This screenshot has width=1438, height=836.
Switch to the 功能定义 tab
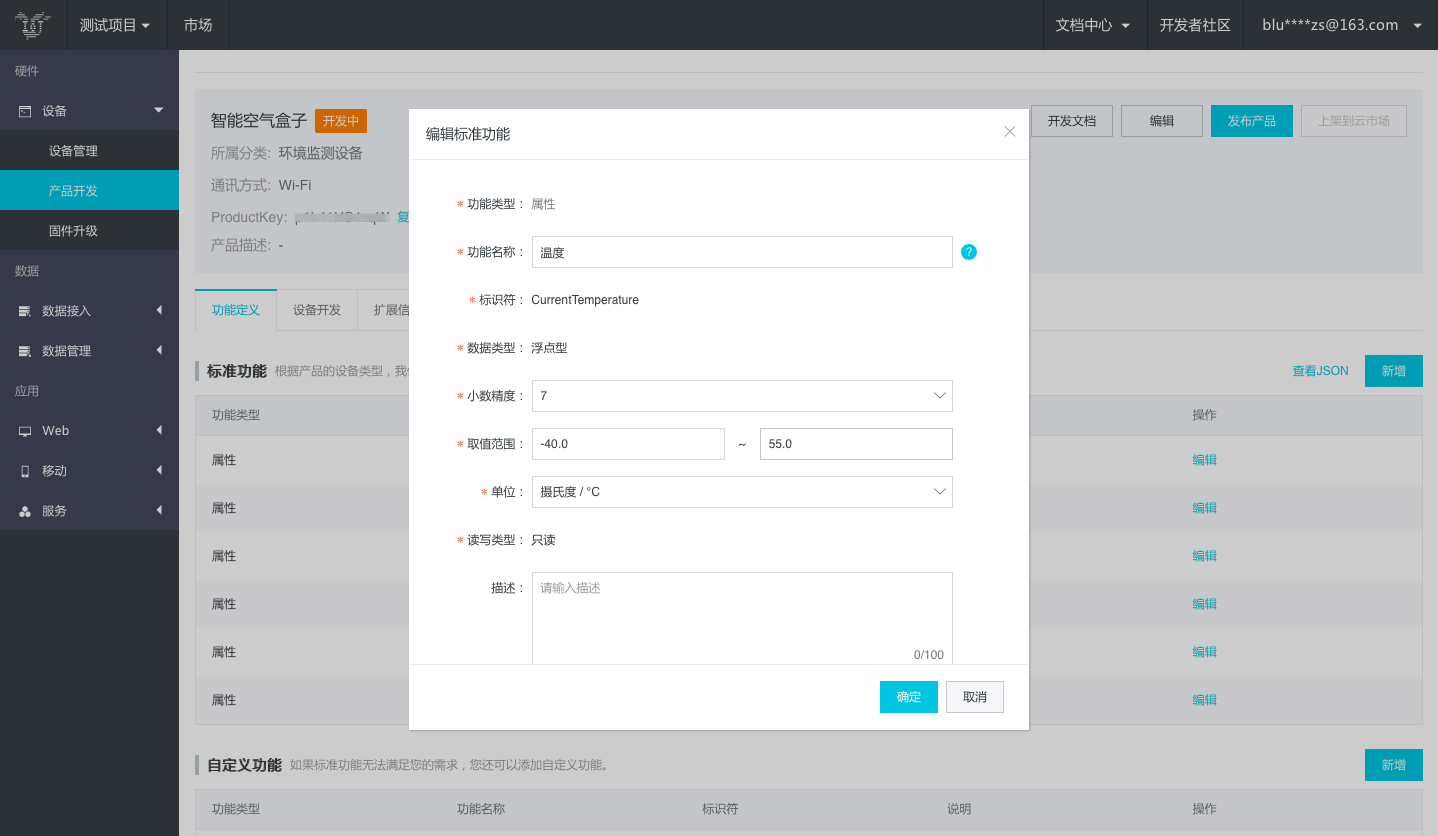[236, 310]
